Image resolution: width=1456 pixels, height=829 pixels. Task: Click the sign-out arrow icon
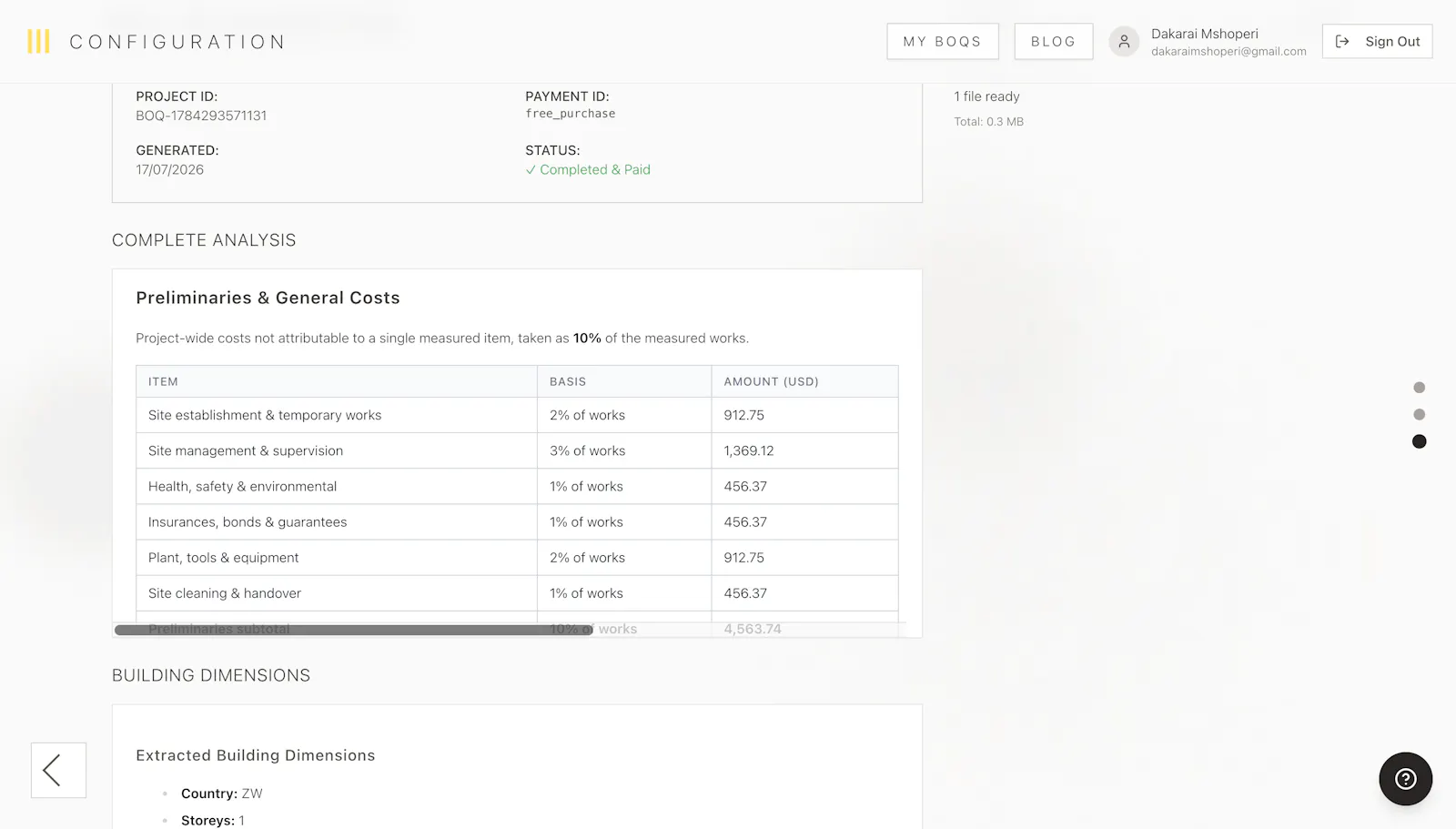1342,41
